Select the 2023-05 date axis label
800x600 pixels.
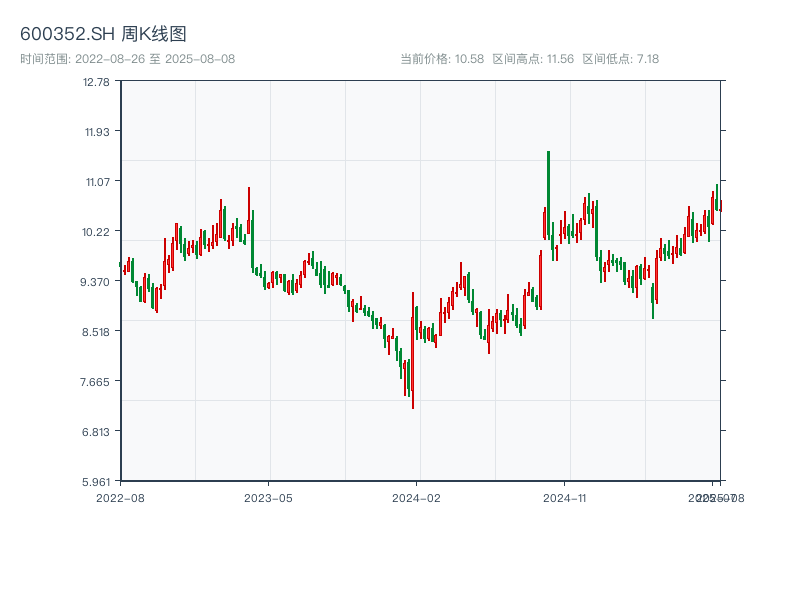[x=268, y=497]
